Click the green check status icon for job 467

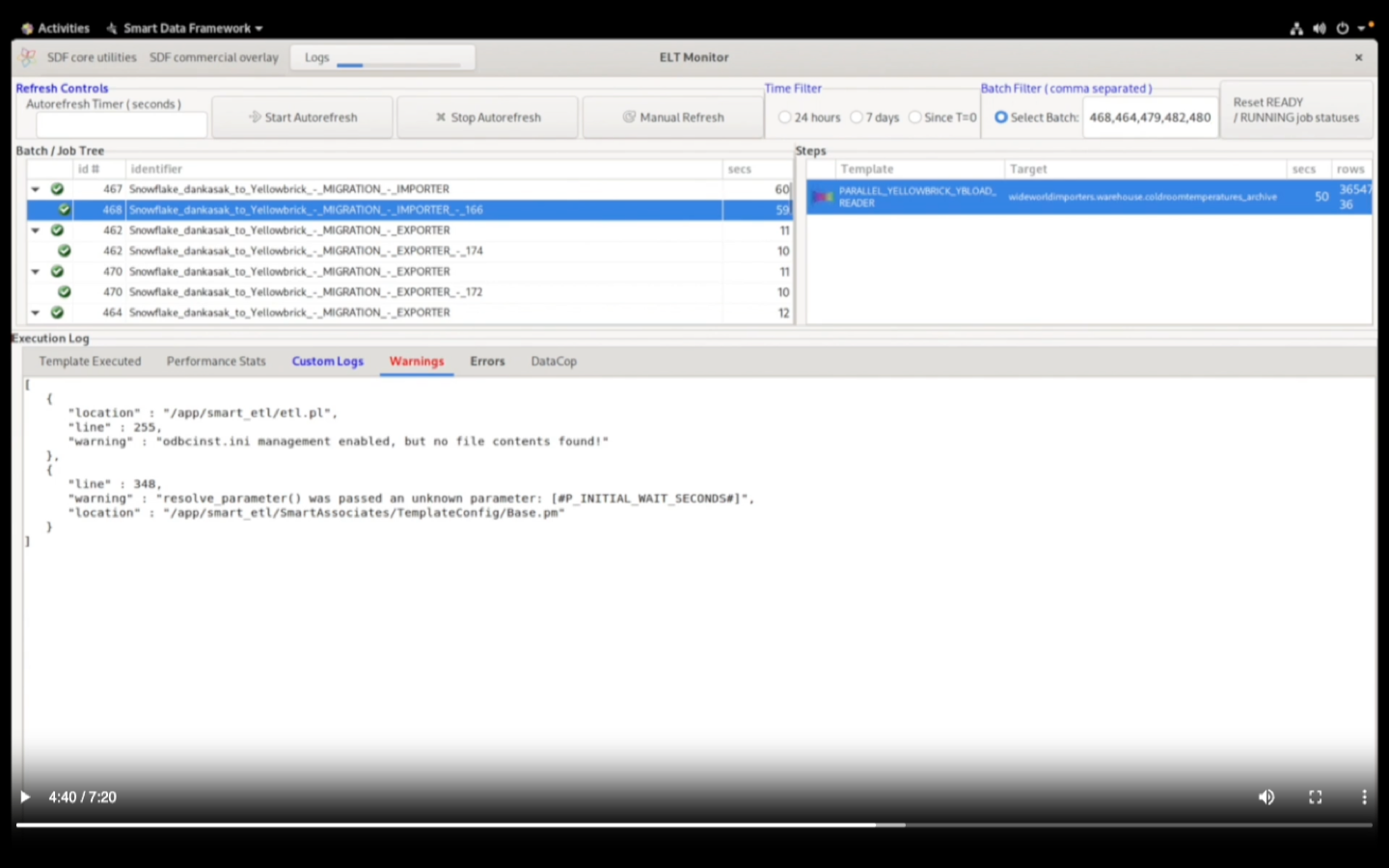(57, 189)
